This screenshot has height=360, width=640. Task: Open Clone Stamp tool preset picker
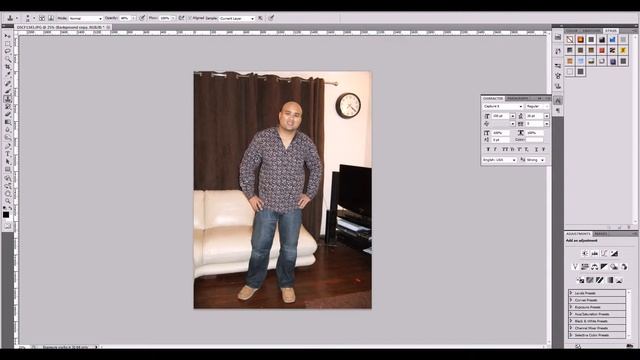pos(13,18)
